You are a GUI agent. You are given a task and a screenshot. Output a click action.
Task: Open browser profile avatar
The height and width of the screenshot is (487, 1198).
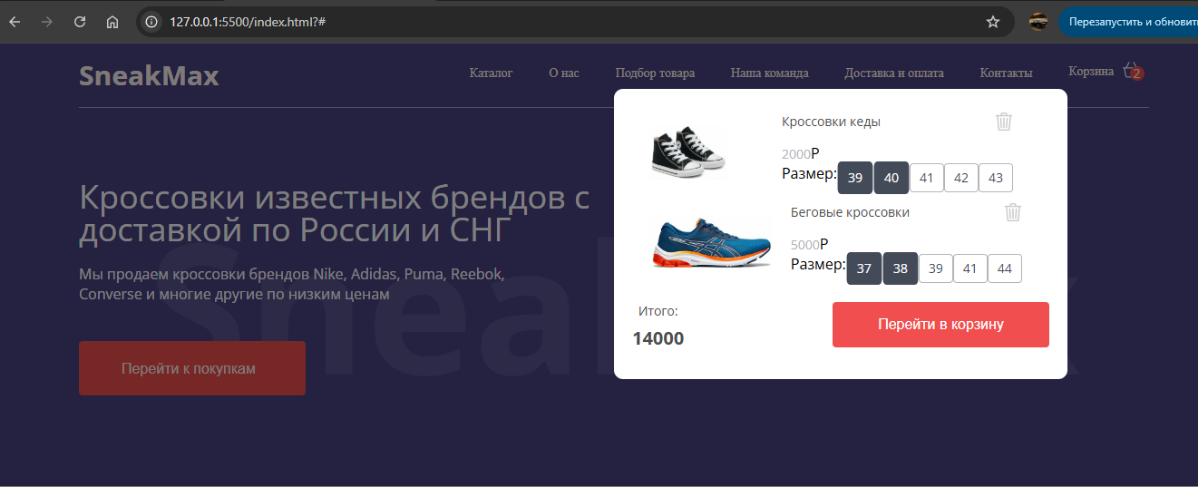[1038, 22]
